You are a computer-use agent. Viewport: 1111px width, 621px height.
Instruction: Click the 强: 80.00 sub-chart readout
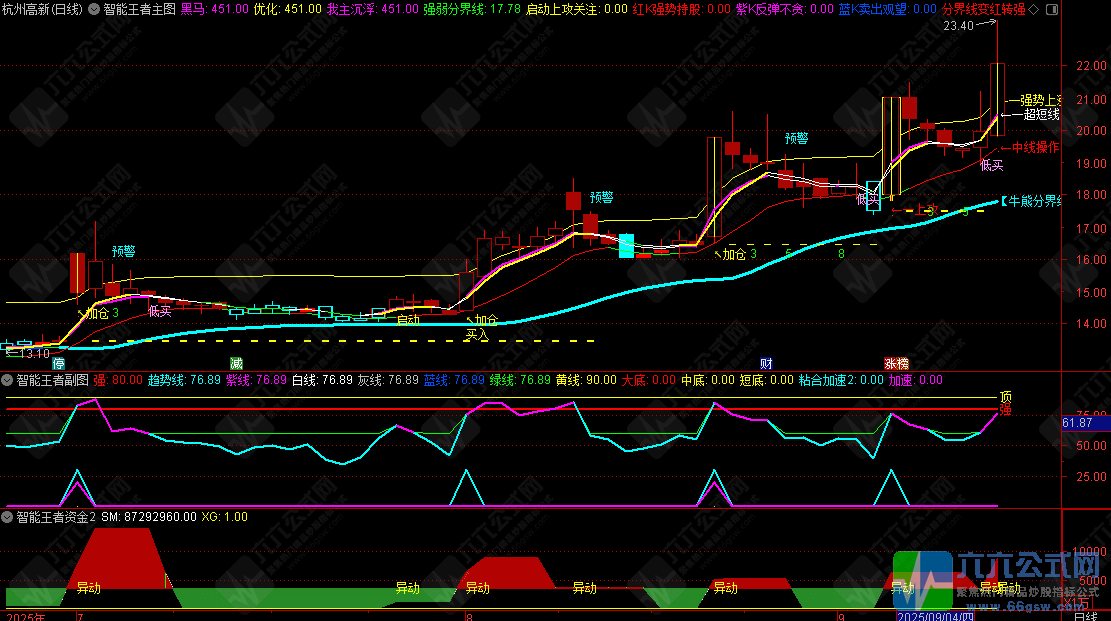tap(118, 380)
